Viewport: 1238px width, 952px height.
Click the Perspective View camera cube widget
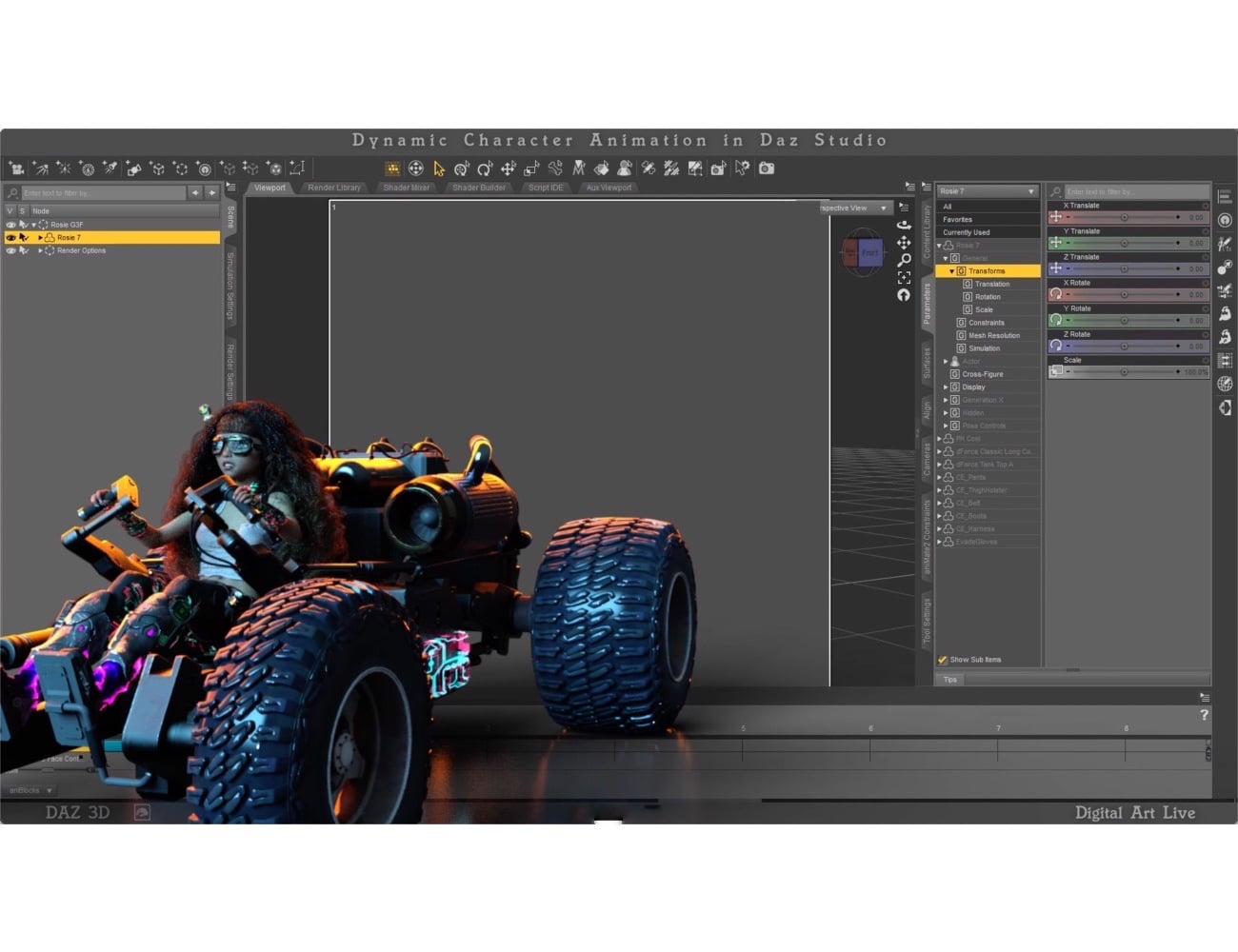[860, 252]
